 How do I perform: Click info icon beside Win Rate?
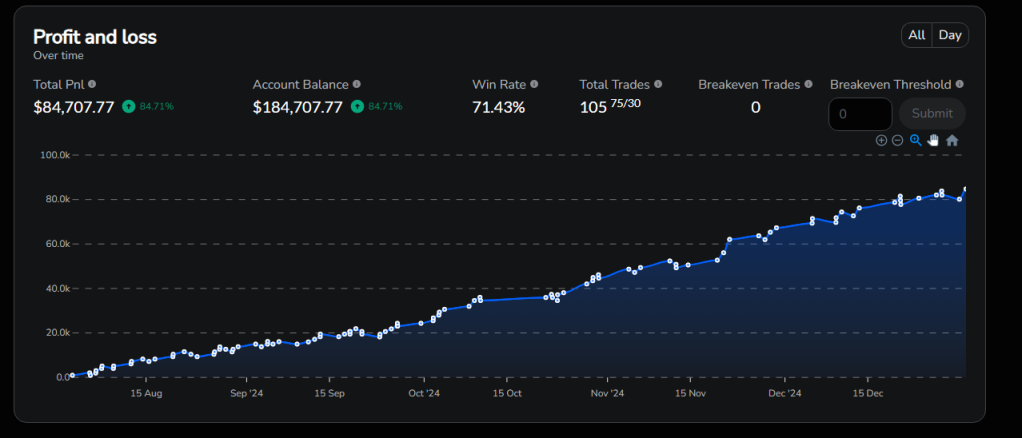(534, 85)
